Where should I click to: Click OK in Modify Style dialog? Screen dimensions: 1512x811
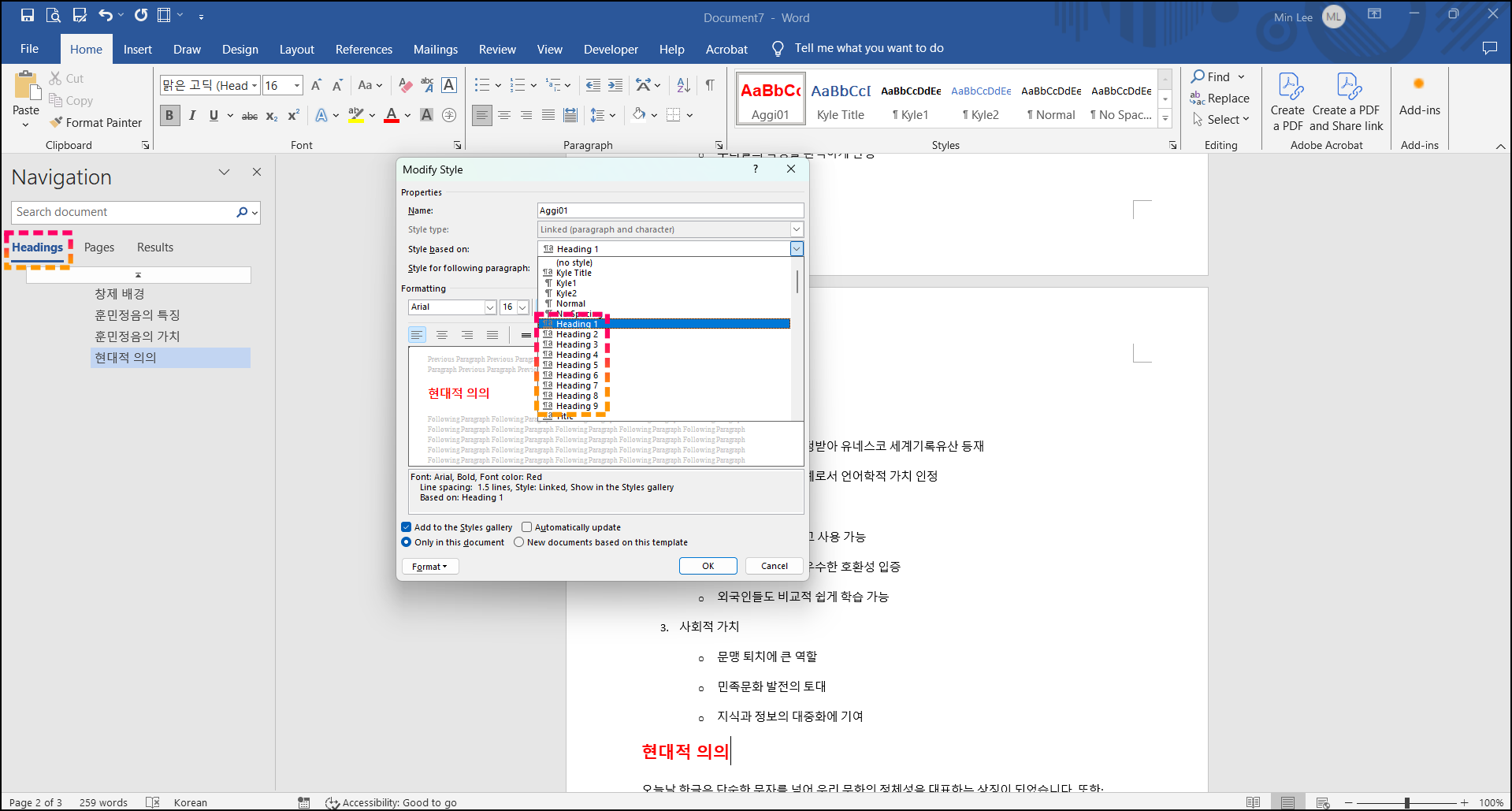(x=708, y=566)
